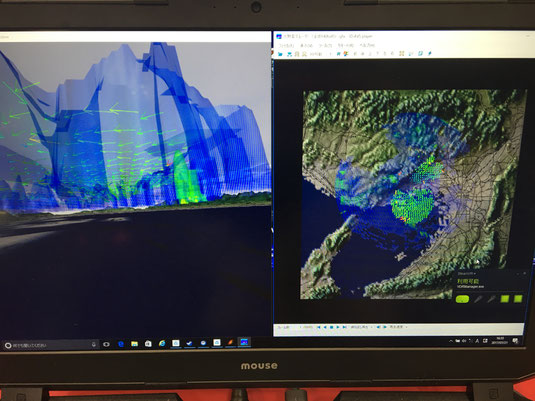The height and width of the screenshot is (401, 535).
Task: Click the last green square in overlay popup
Action: click(x=518, y=299)
